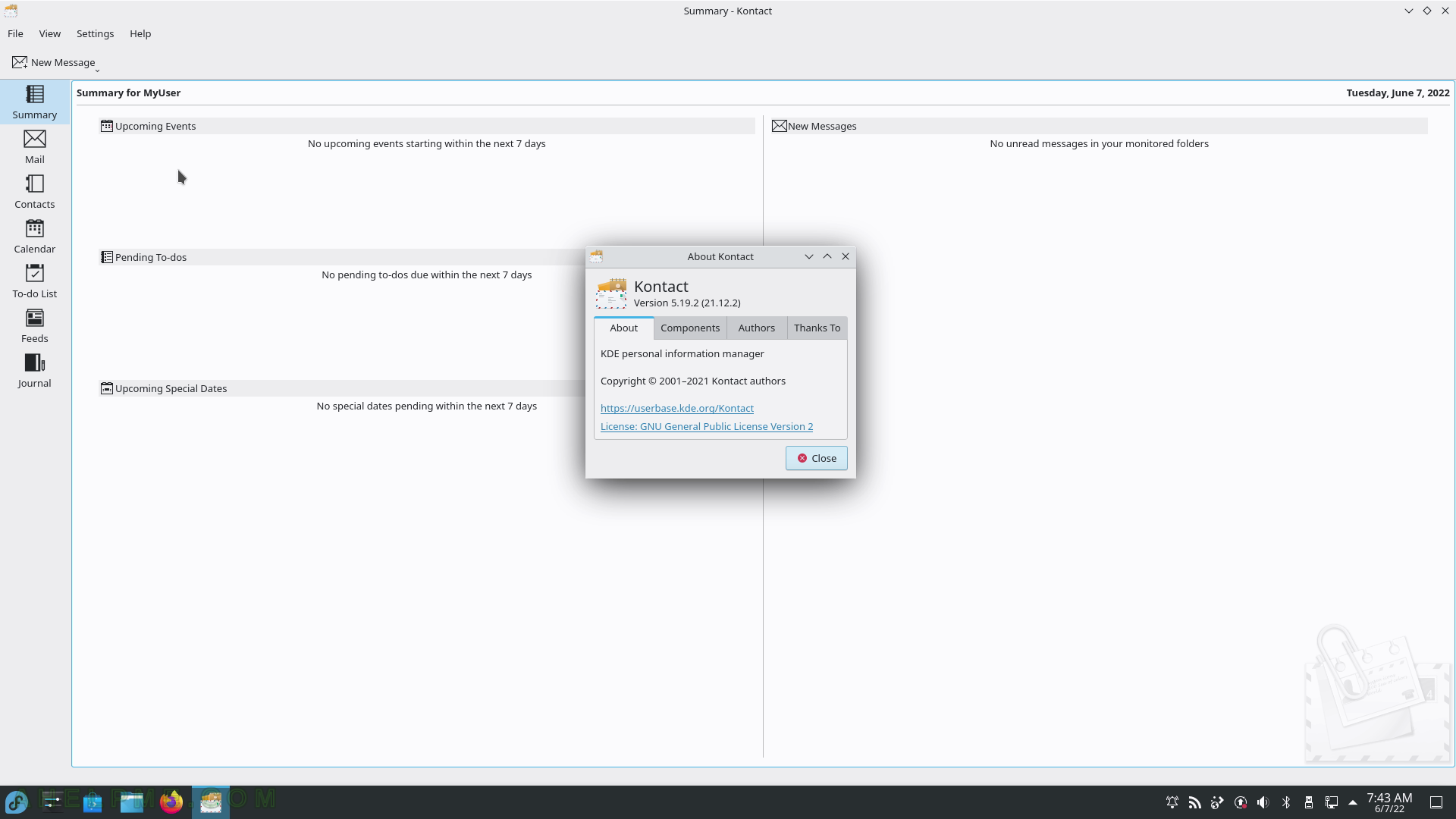Open the Journal component
Image resolution: width=1456 pixels, height=819 pixels.
tap(34, 371)
